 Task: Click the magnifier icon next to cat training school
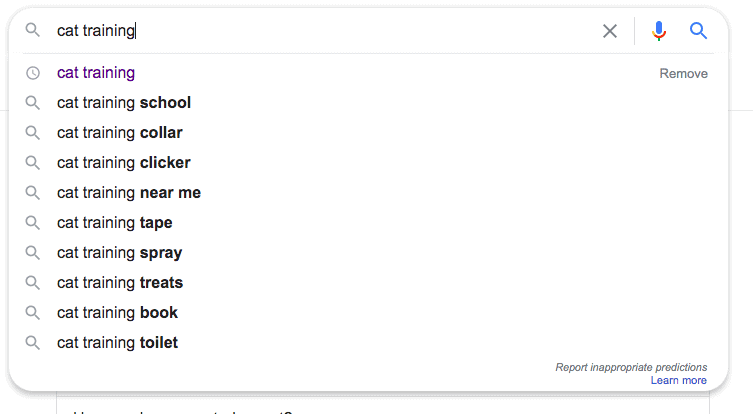tap(33, 103)
